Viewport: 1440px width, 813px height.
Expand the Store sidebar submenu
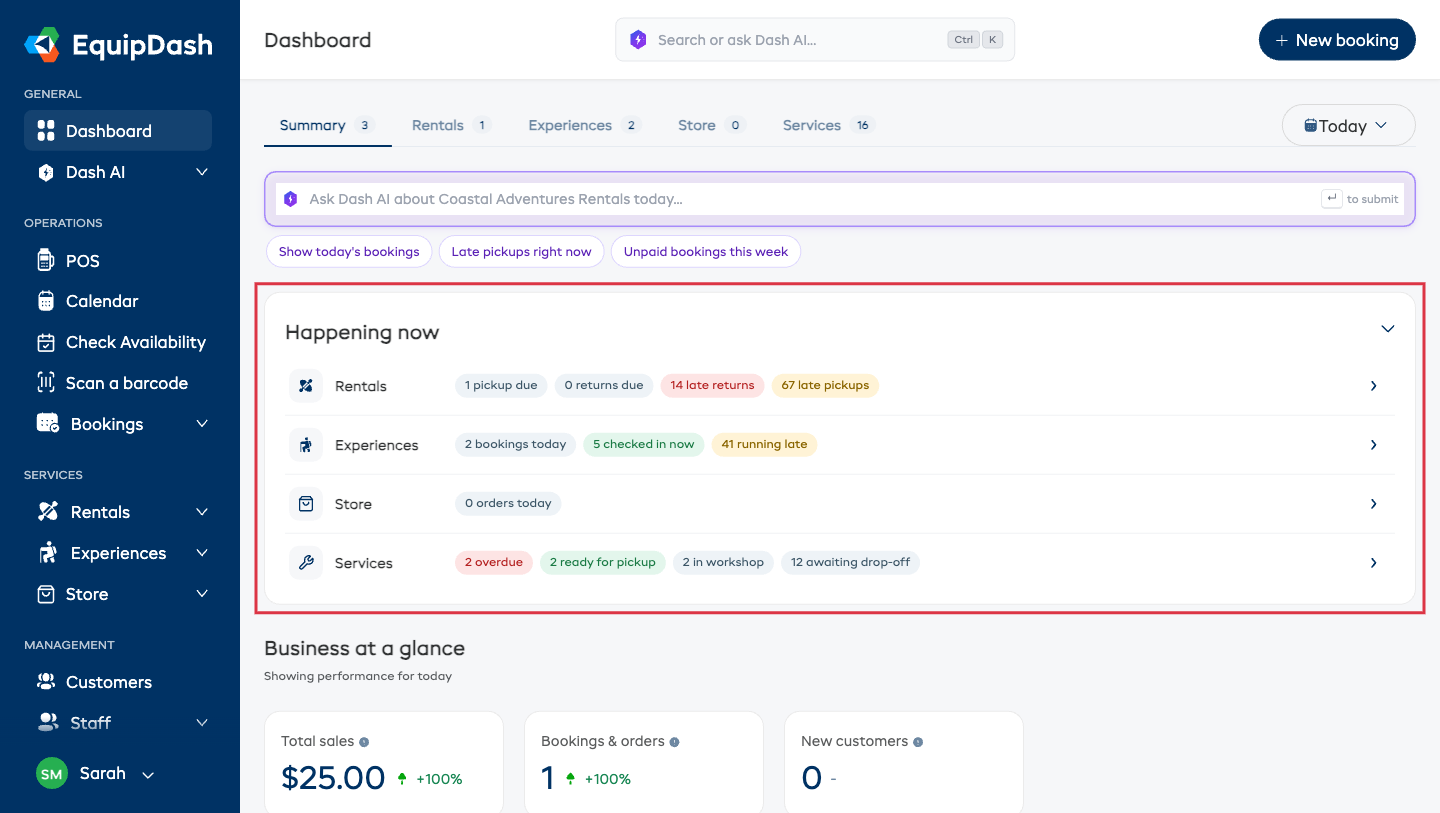pyautogui.click(x=202, y=594)
